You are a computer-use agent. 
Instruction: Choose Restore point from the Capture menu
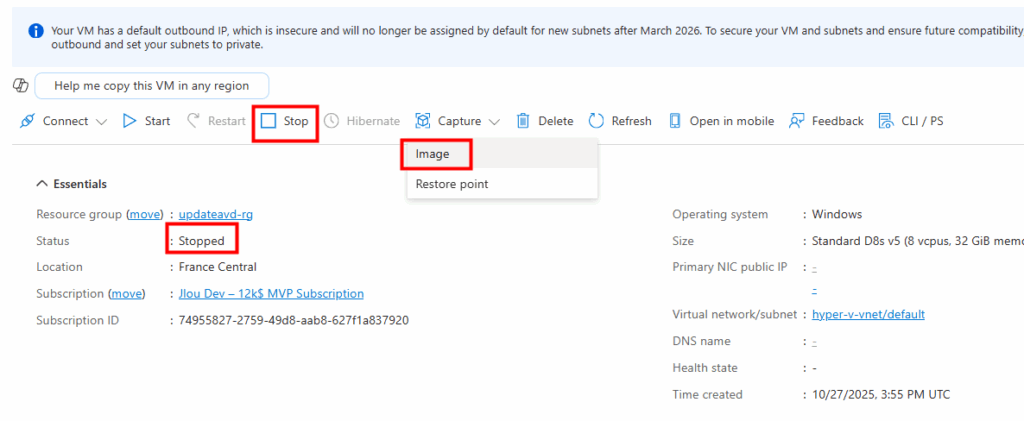452,184
